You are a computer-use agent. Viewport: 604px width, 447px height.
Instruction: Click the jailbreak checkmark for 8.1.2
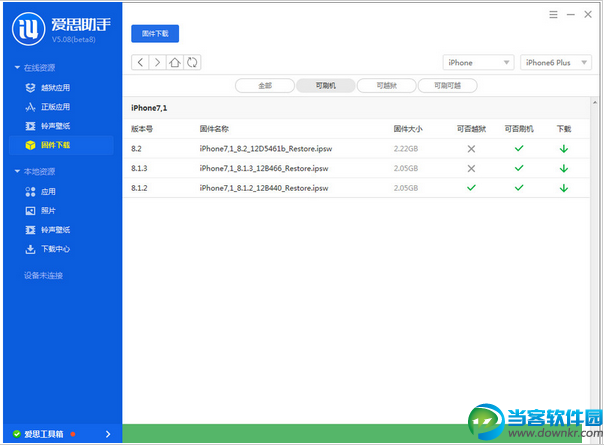[471, 188]
